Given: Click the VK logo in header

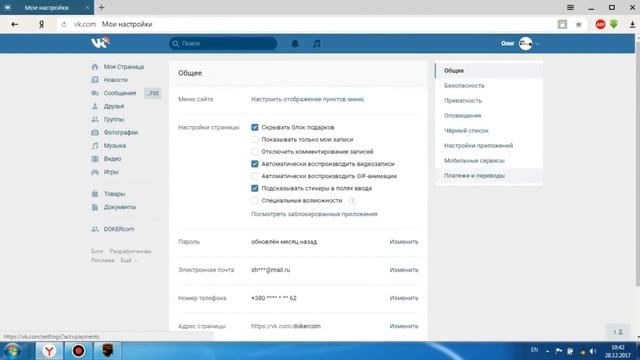Looking at the screenshot, I should 100,43.
